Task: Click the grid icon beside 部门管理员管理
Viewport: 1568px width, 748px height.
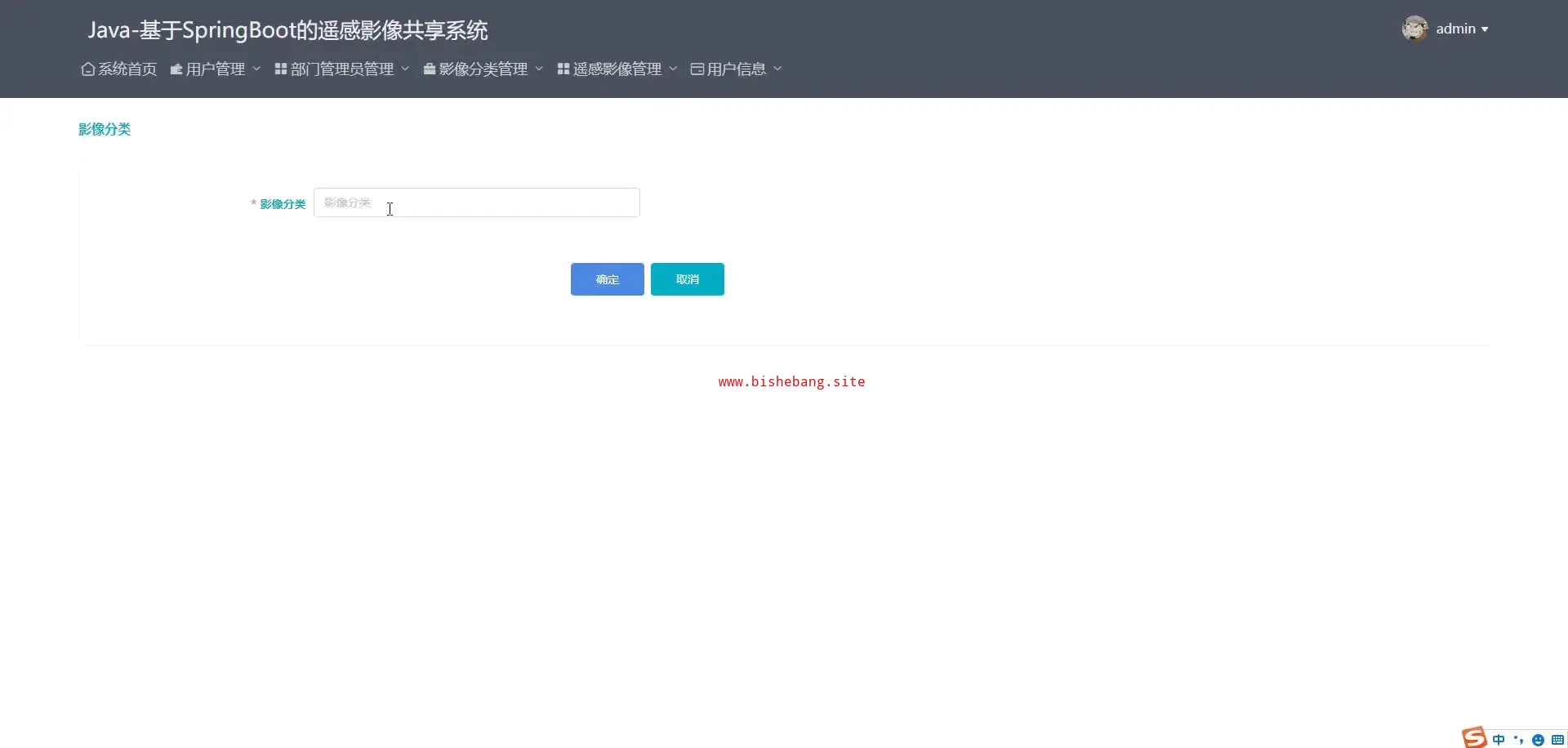Action: [x=281, y=69]
